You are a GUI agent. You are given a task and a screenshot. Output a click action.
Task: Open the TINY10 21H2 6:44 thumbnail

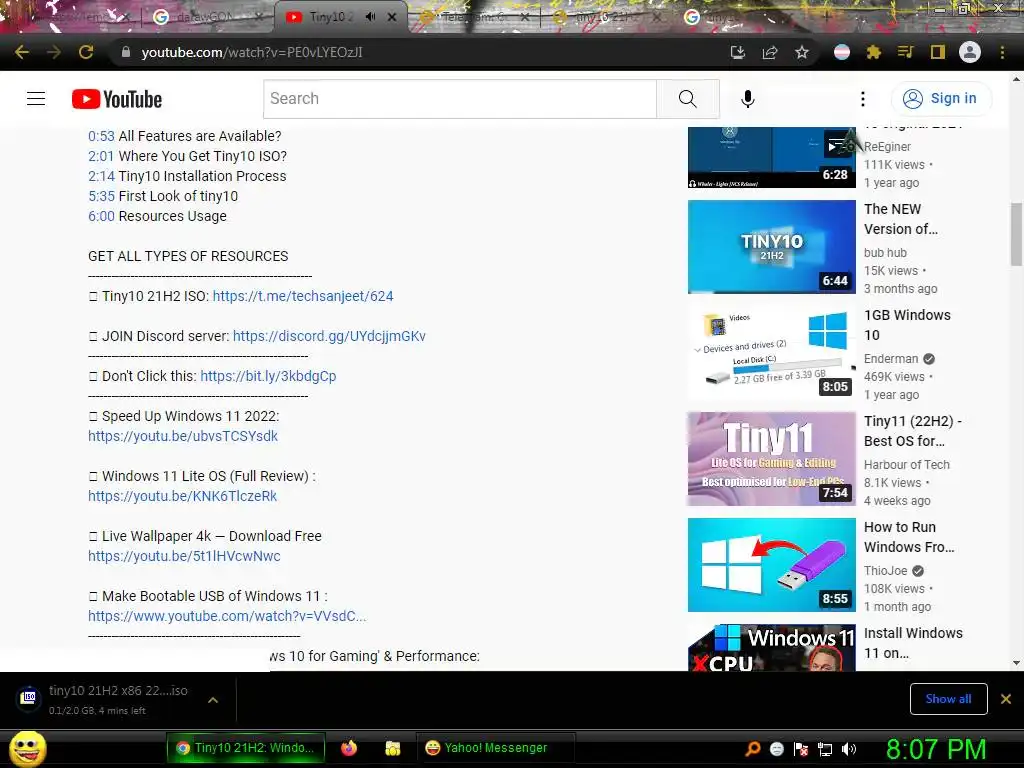pyautogui.click(x=771, y=247)
